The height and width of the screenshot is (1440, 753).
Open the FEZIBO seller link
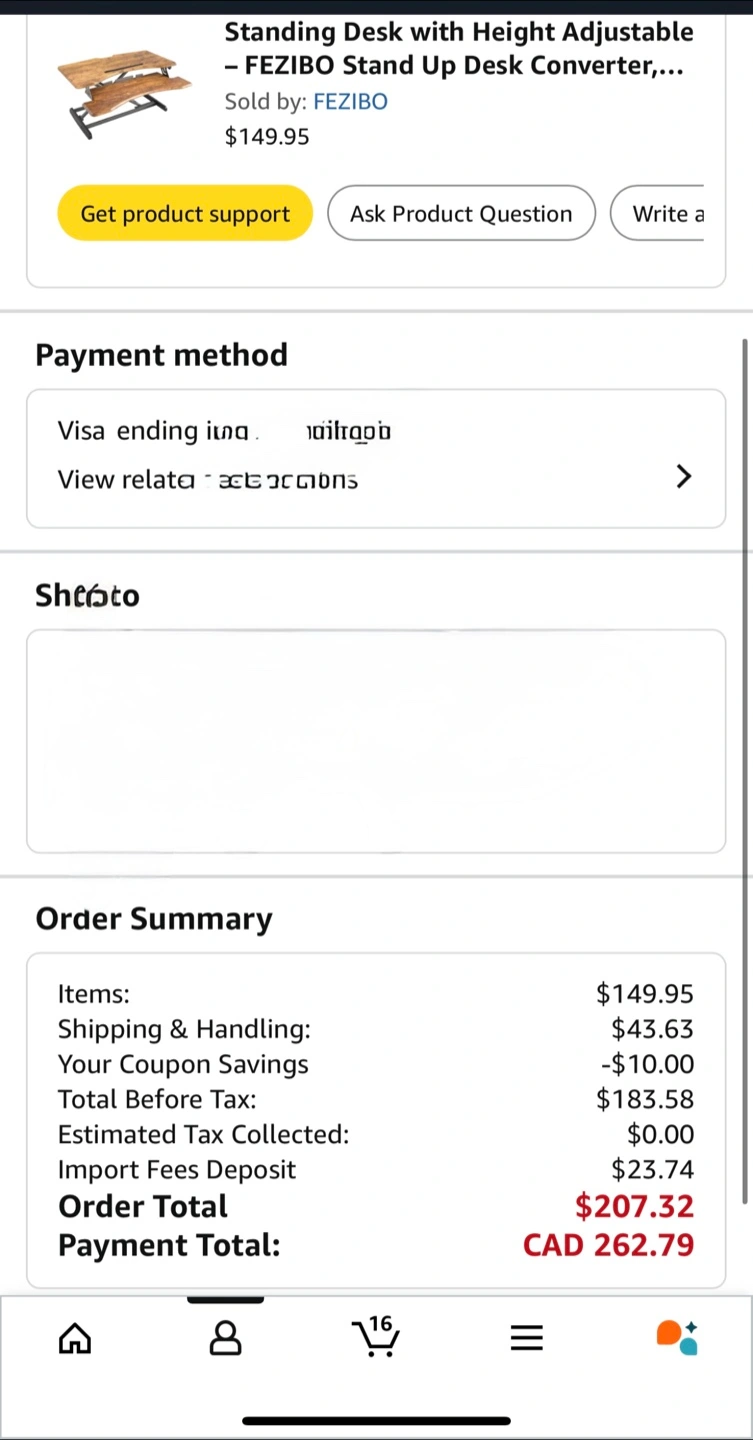[x=350, y=102]
